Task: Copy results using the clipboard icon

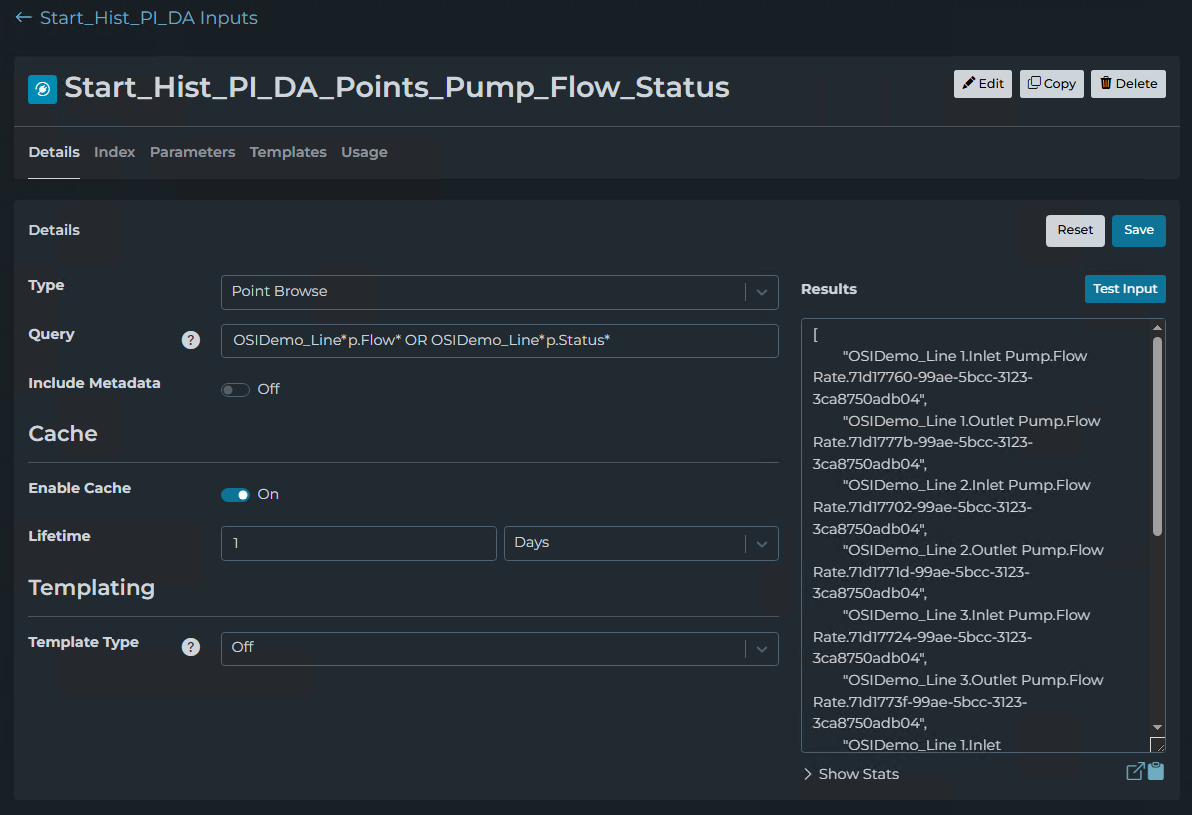Action: tap(1156, 771)
